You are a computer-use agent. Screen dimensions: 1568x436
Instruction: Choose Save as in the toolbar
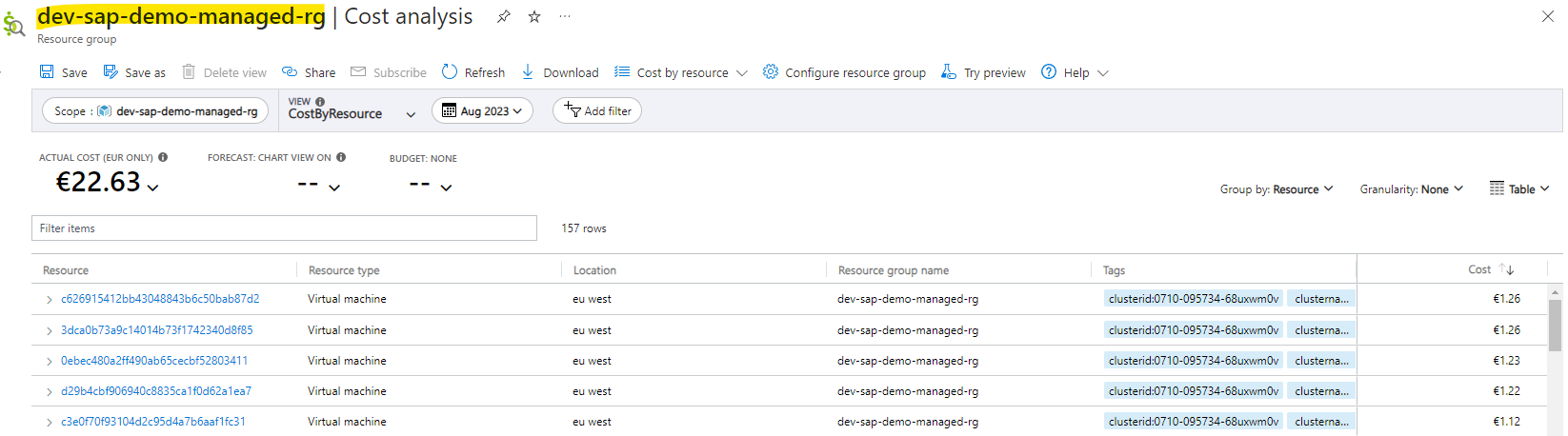point(134,72)
